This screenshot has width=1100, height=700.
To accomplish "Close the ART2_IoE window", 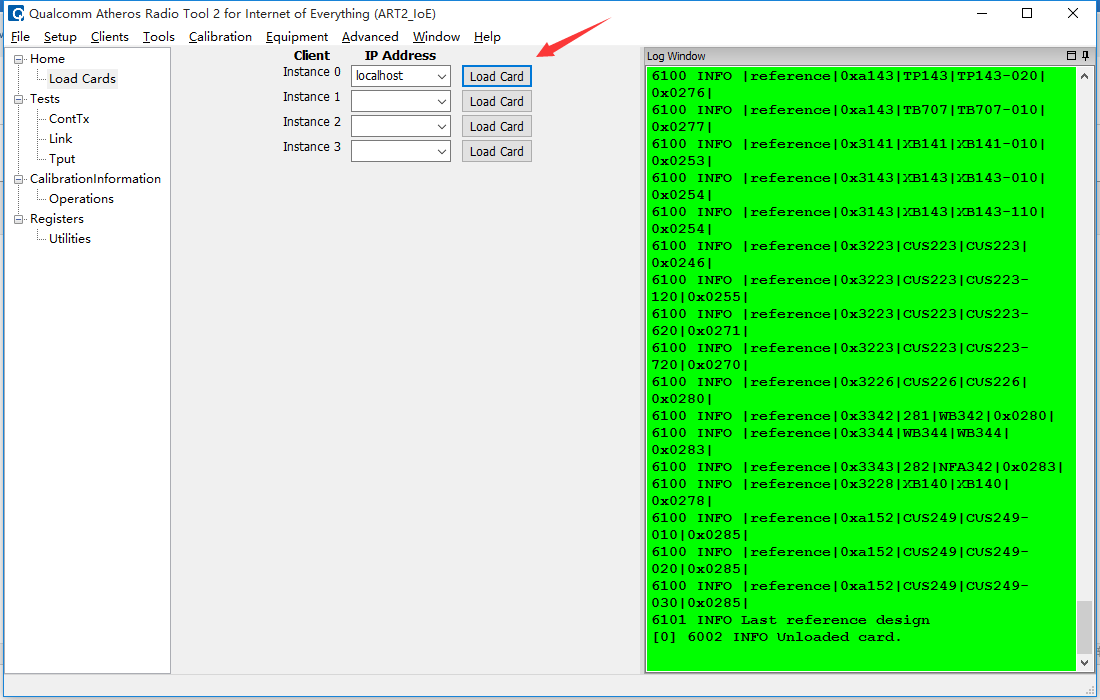I will click(1073, 13).
